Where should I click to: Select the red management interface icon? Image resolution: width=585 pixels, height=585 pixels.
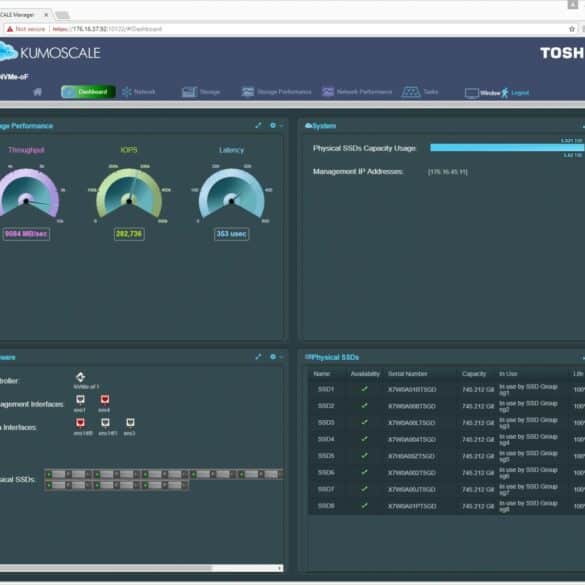[105, 400]
